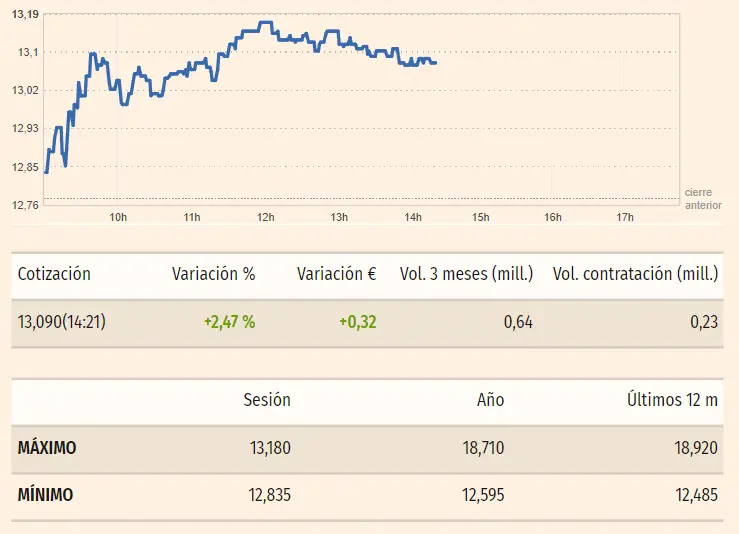The image size is (739, 534).
Task: Click the session maximum value 13,180
Action: (267, 448)
